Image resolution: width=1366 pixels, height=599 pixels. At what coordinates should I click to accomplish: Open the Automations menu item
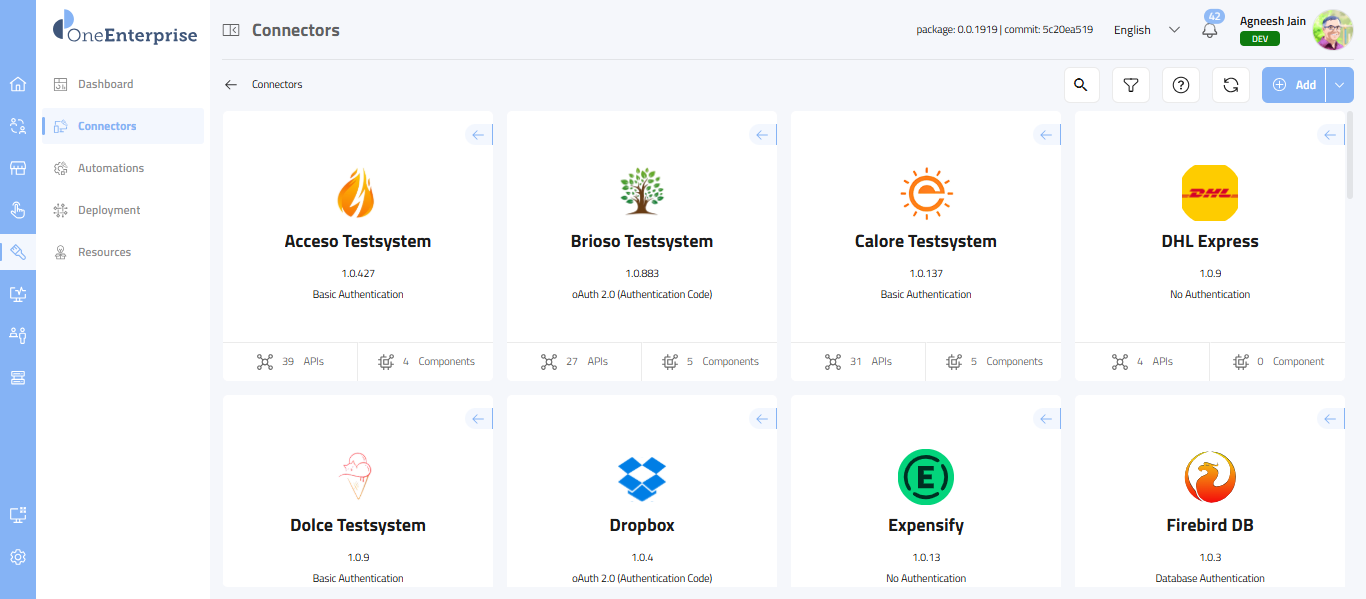pyautogui.click(x=110, y=168)
